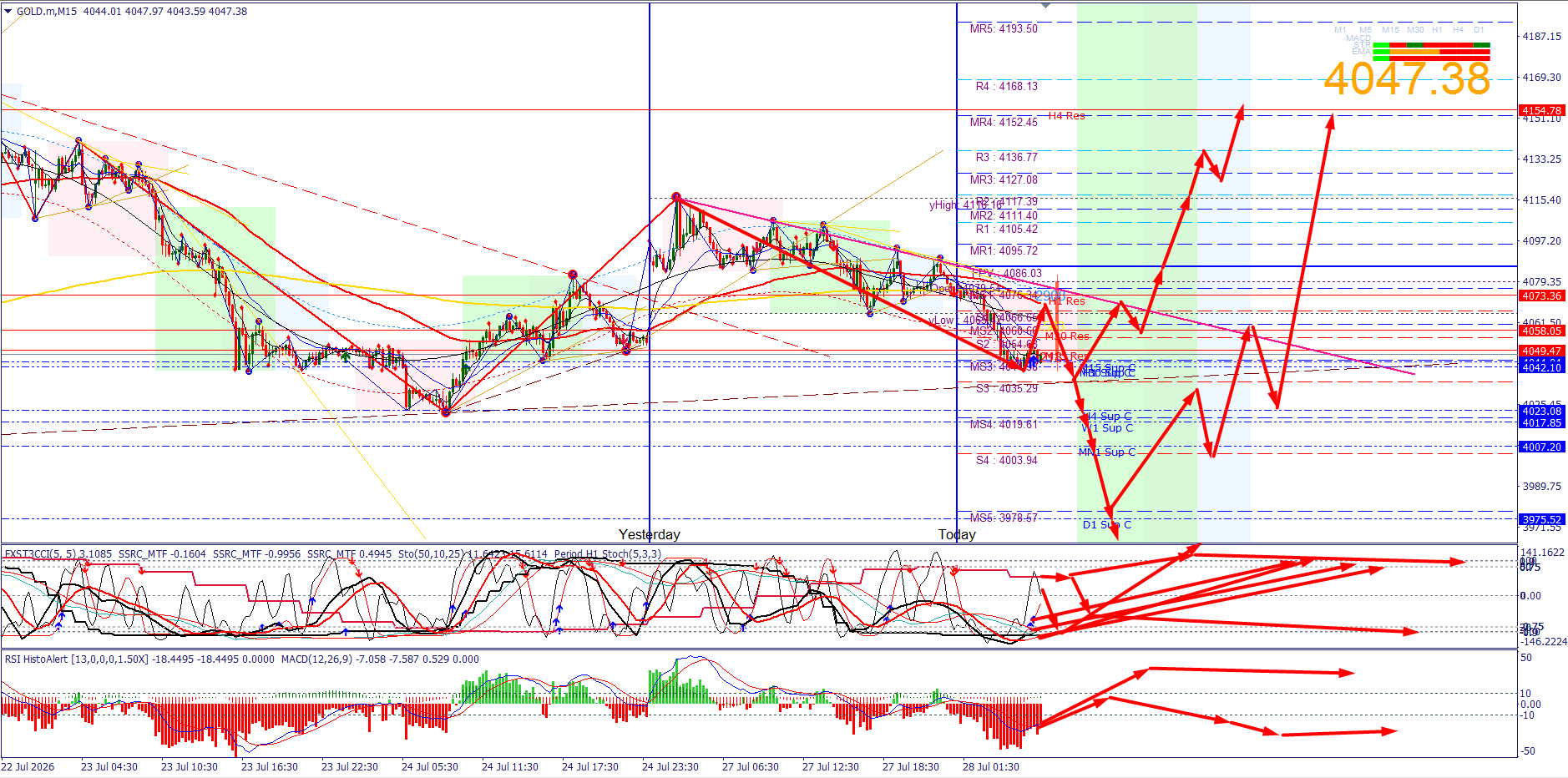
Task: Click the Today session label
Action: [x=956, y=534]
